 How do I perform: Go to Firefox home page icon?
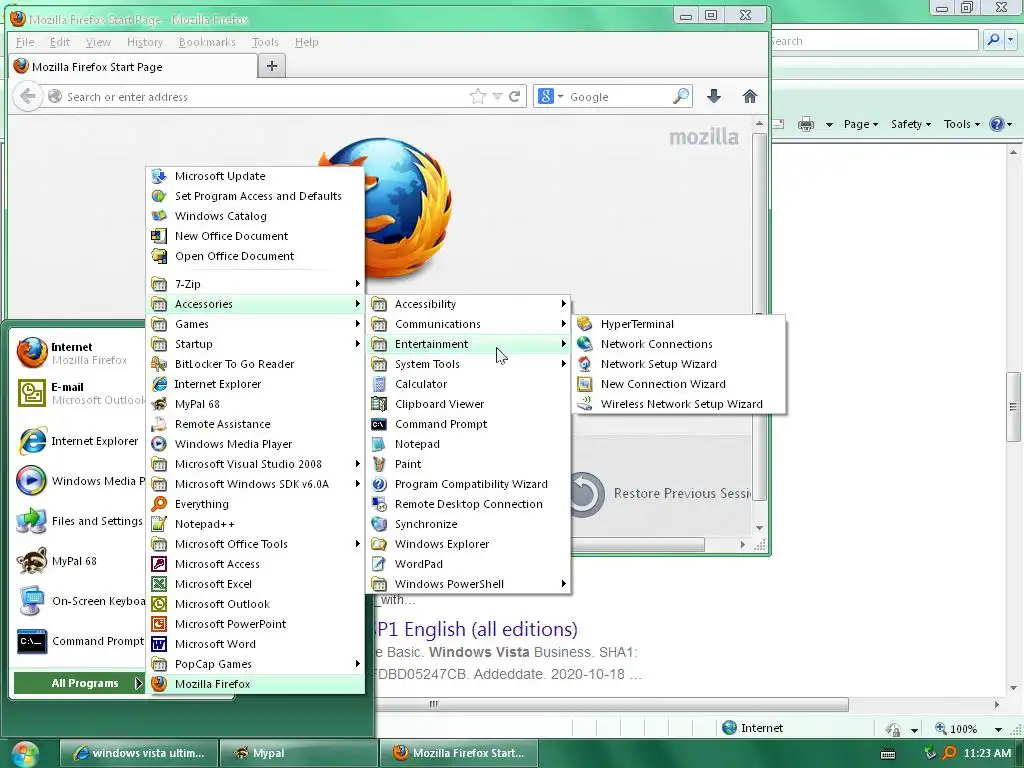[750, 97]
